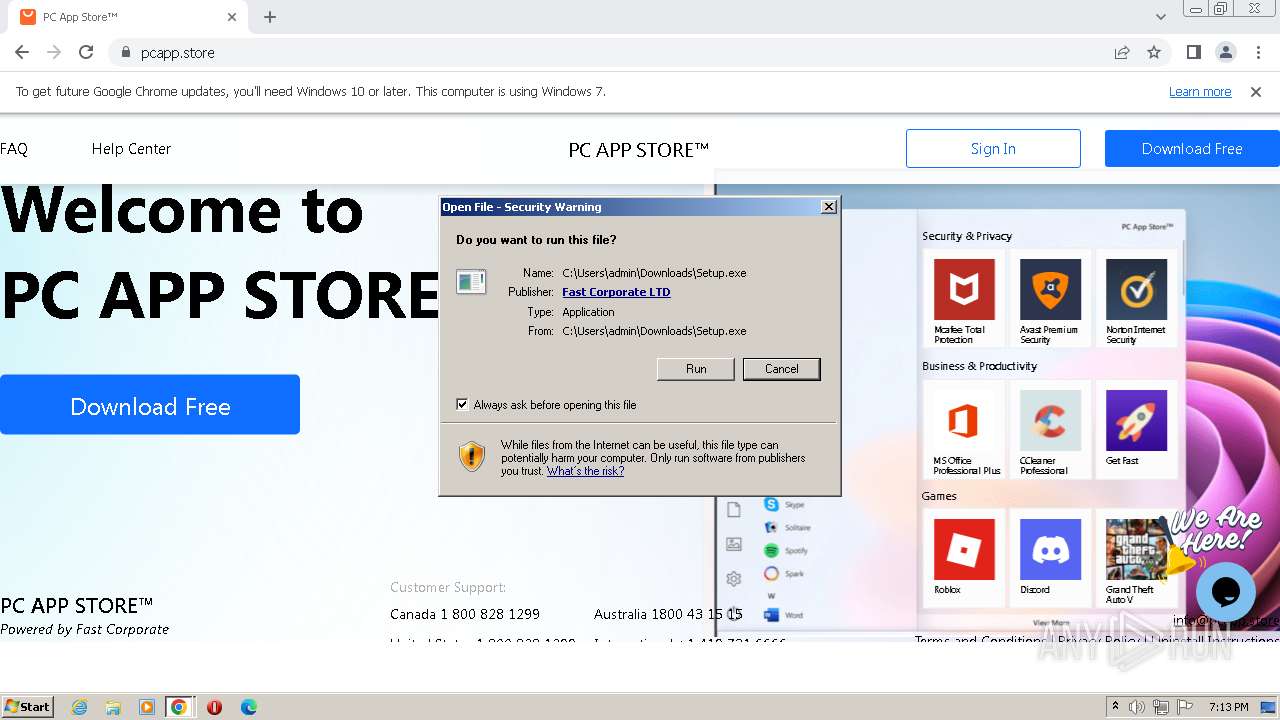Click the What's the risk? link
The width and height of the screenshot is (1280, 720).
click(585, 471)
